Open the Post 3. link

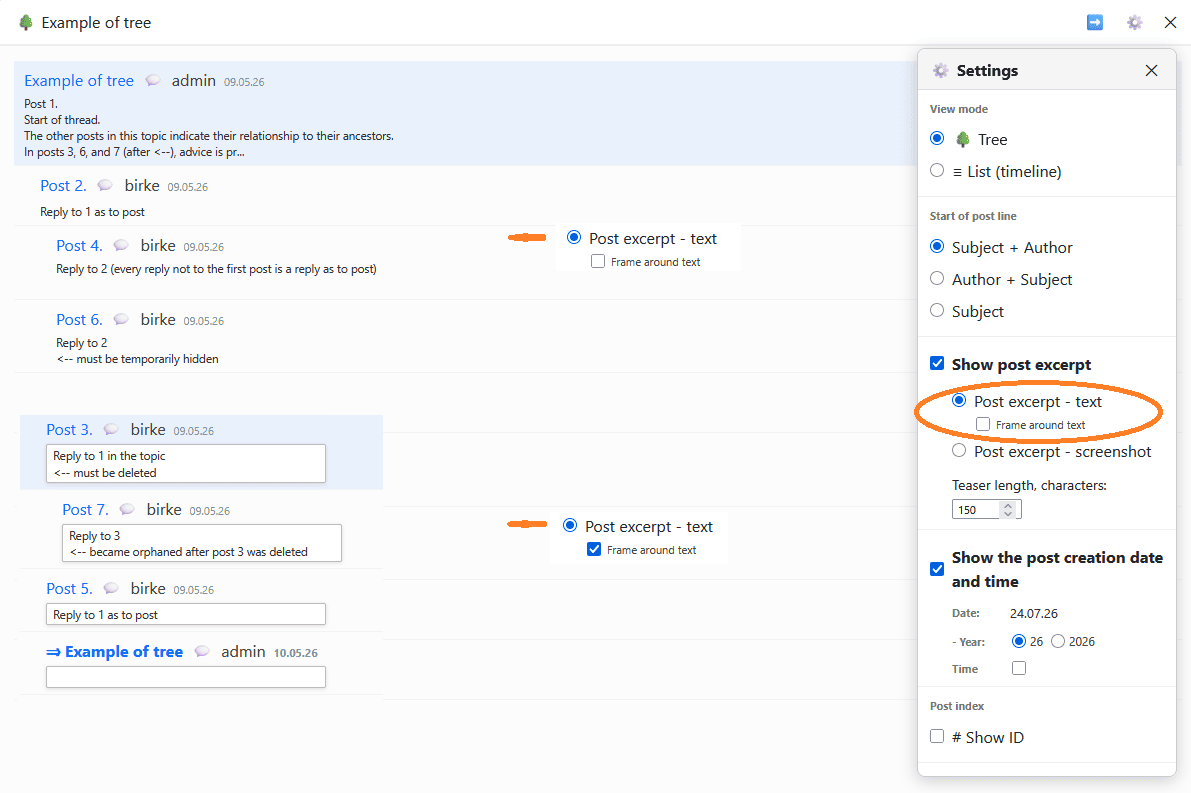[69, 429]
